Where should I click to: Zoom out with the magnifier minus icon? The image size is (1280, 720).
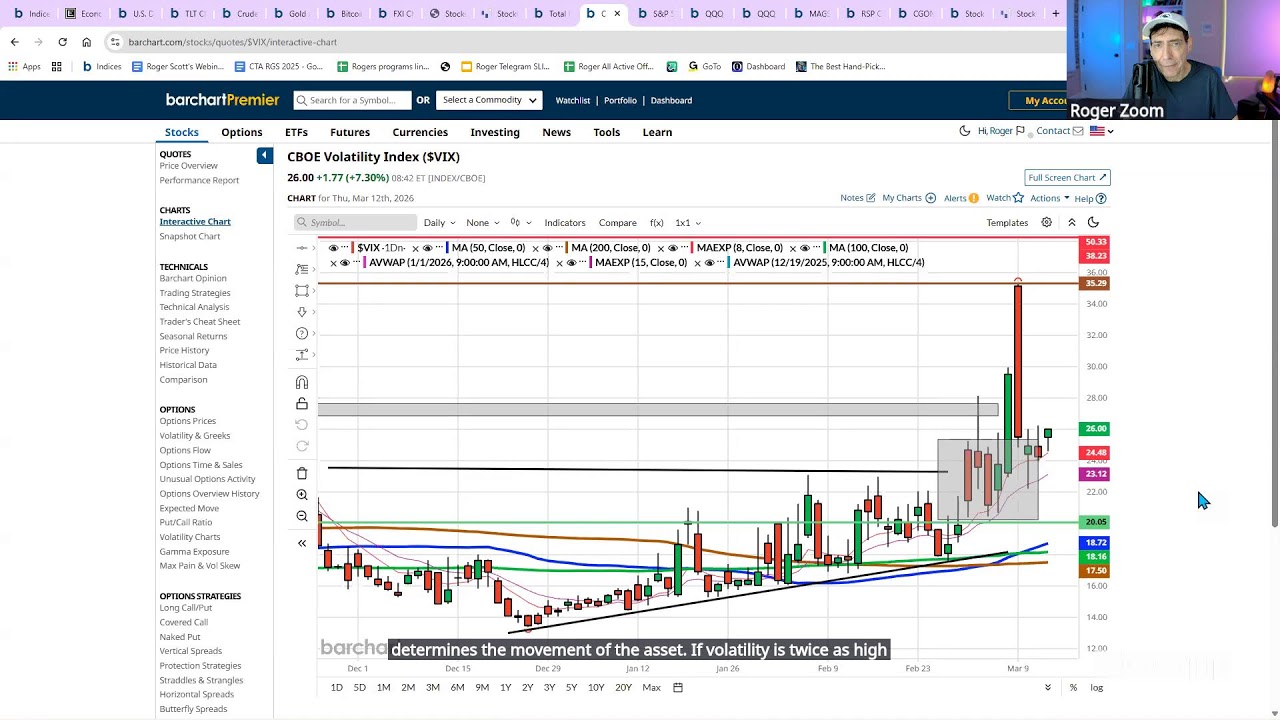(302, 516)
